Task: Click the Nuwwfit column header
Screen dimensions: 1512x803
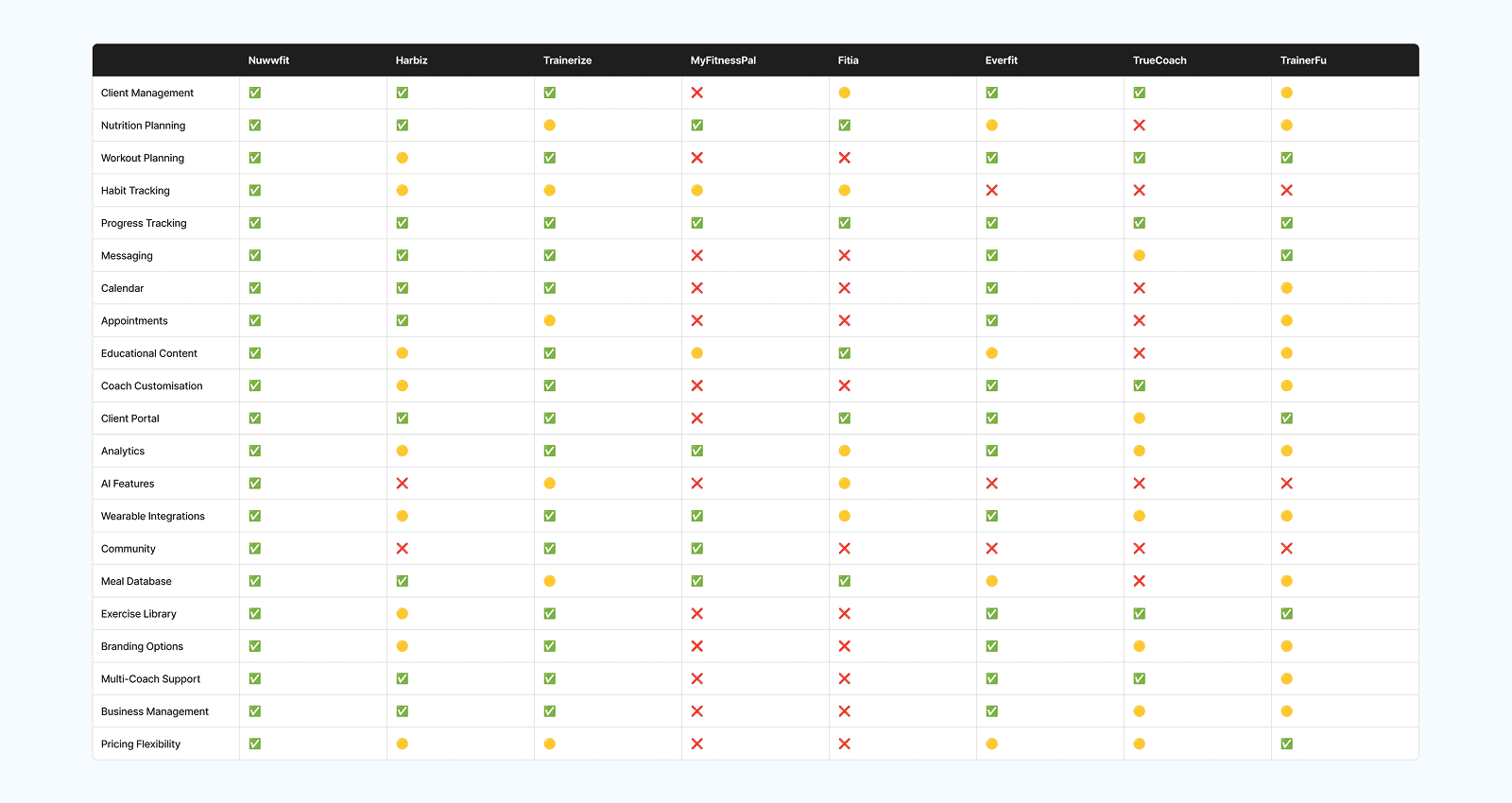Action: pyautogui.click(x=268, y=60)
